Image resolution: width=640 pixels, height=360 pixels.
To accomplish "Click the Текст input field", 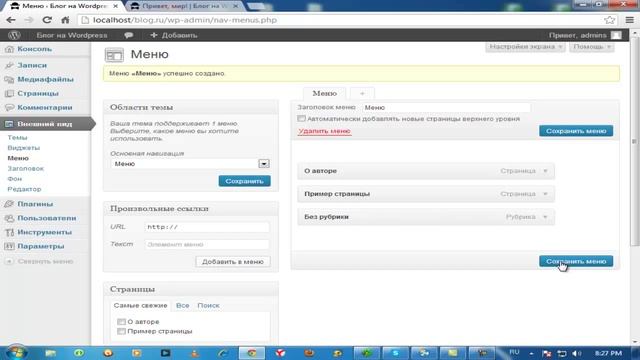I will click(207, 244).
